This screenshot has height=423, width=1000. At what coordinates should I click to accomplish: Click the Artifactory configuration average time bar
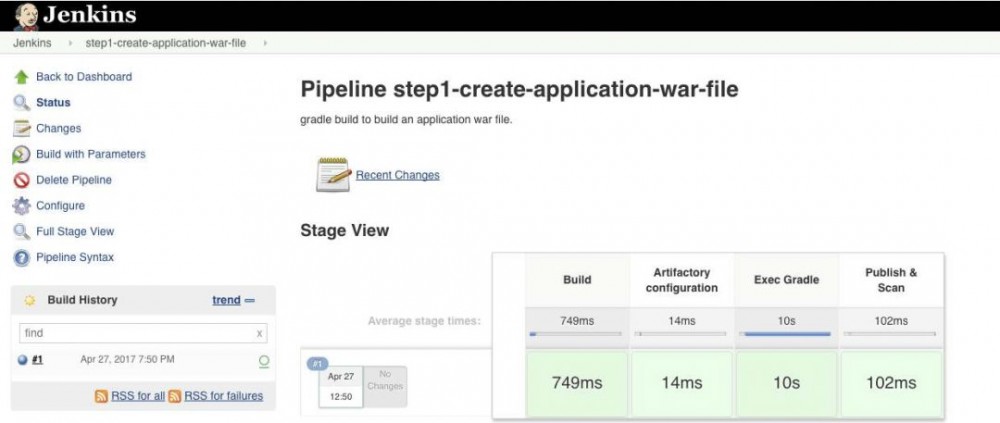(x=680, y=334)
